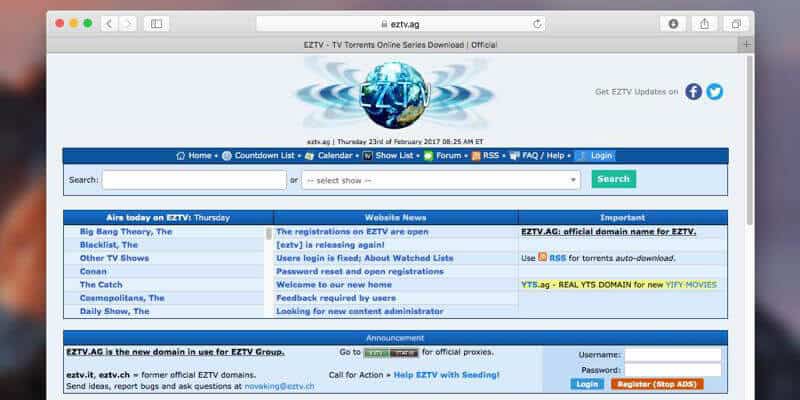
Task: Open Conan show link
Action: coord(93,271)
